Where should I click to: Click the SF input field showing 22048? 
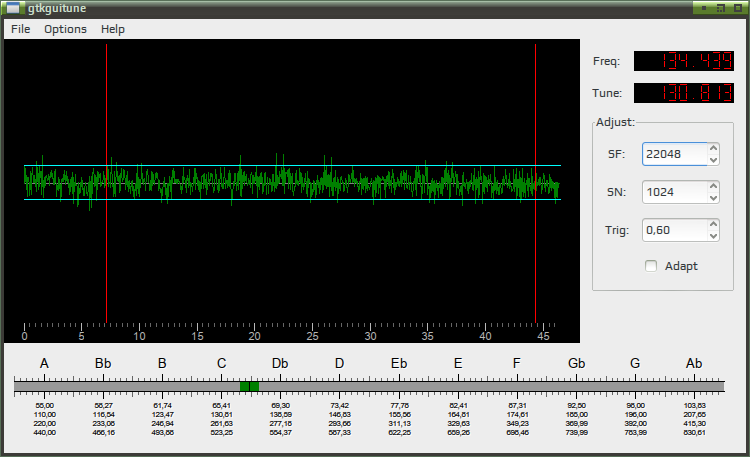coord(674,154)
